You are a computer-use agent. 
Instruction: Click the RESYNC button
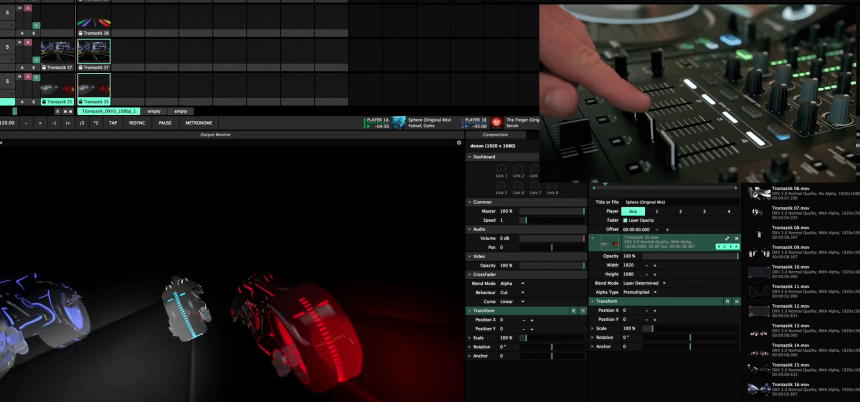point(137,123)
